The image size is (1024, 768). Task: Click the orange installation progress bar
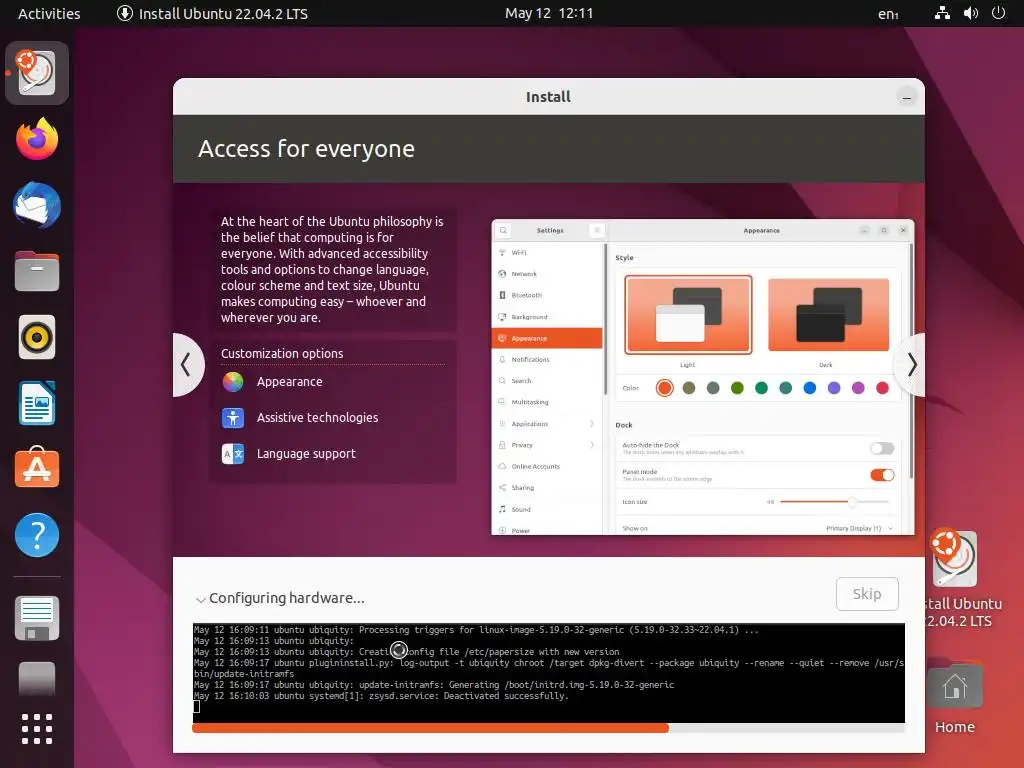coord(430,728)
